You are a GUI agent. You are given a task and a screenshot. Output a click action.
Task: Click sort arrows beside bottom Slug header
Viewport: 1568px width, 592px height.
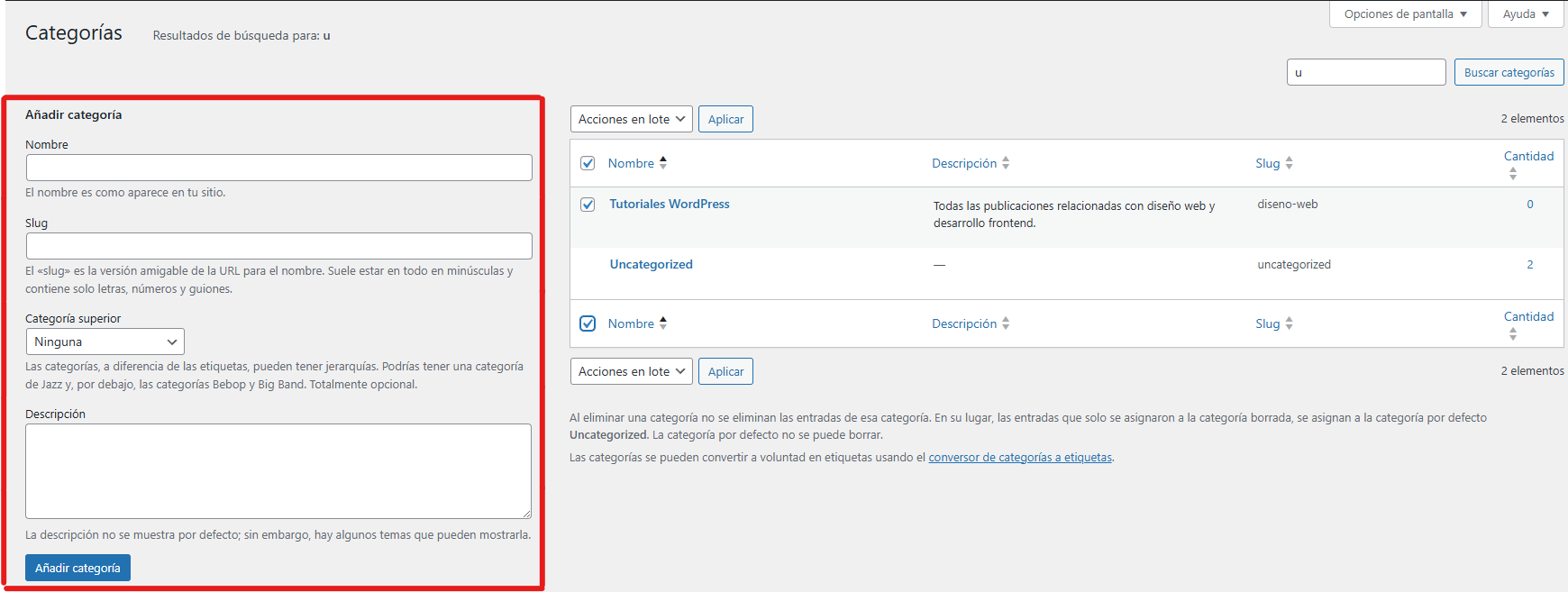pos(1289,323)
